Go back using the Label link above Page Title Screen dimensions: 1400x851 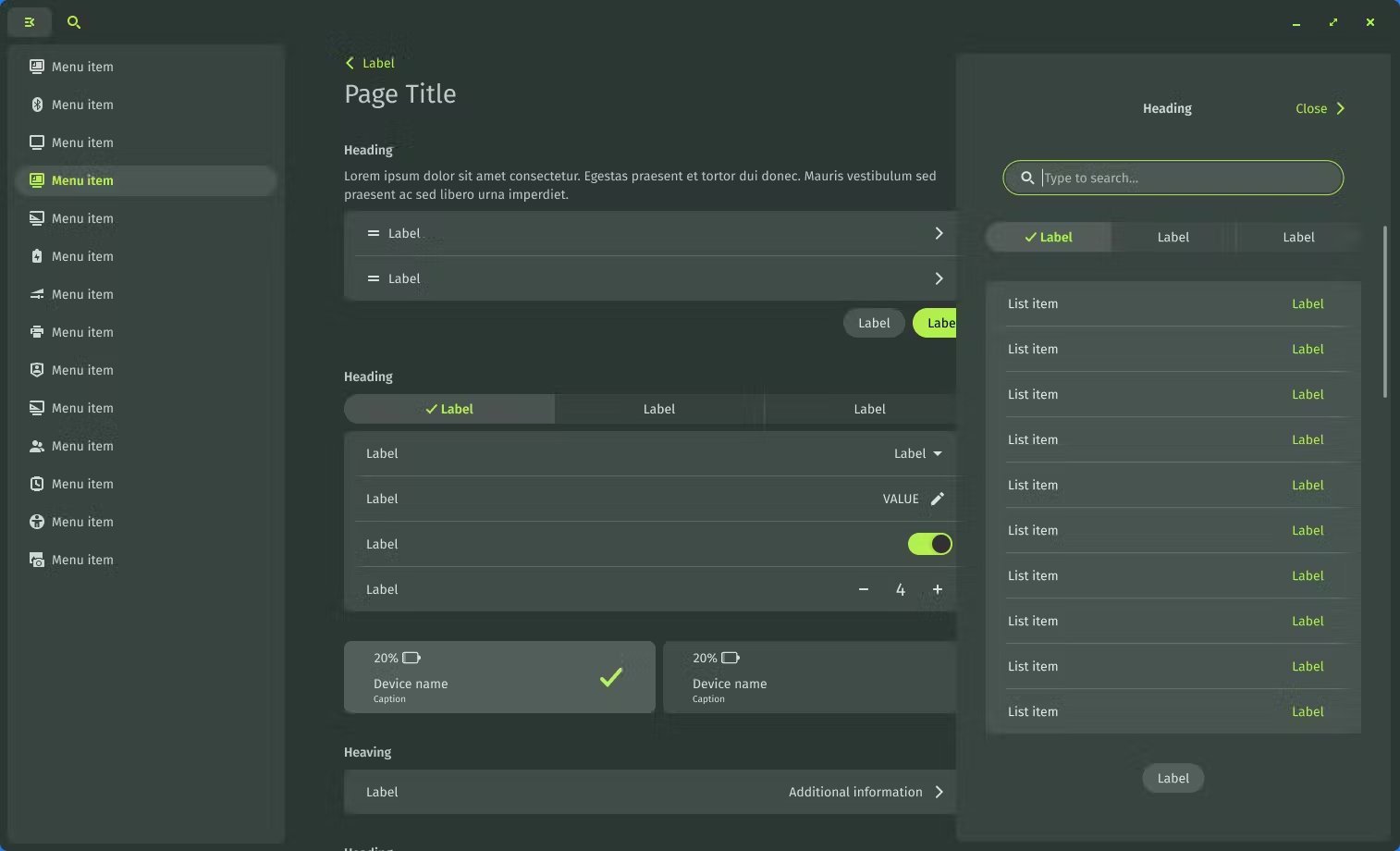coord(370,63)
